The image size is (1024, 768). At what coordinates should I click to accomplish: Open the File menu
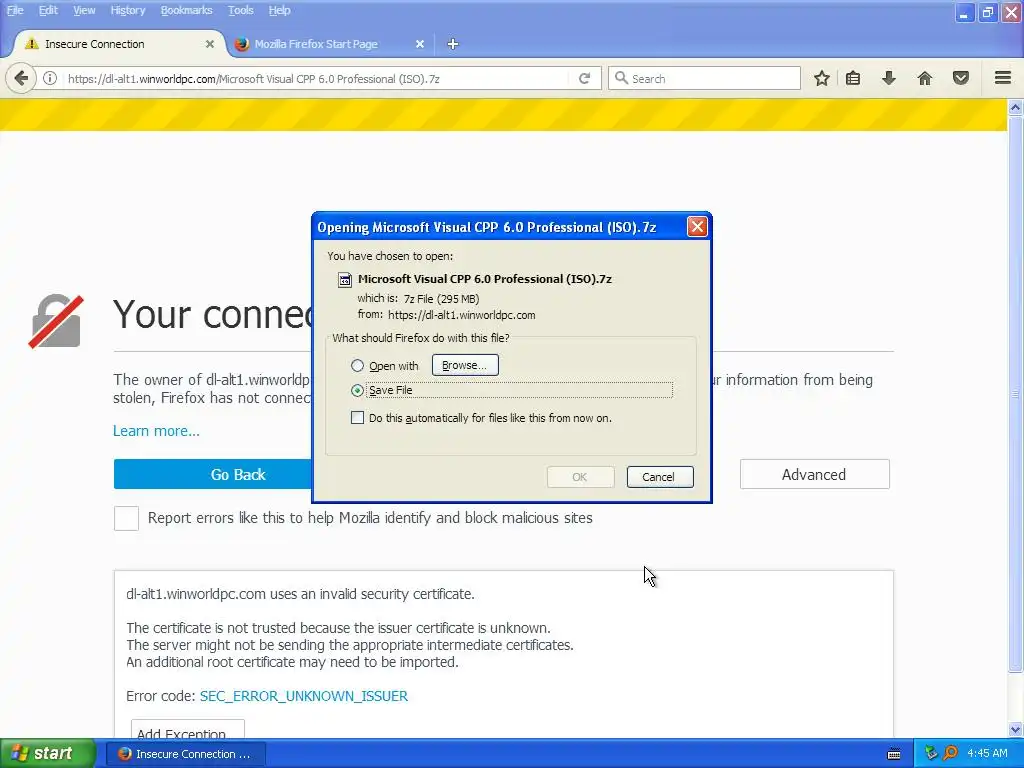15,10
